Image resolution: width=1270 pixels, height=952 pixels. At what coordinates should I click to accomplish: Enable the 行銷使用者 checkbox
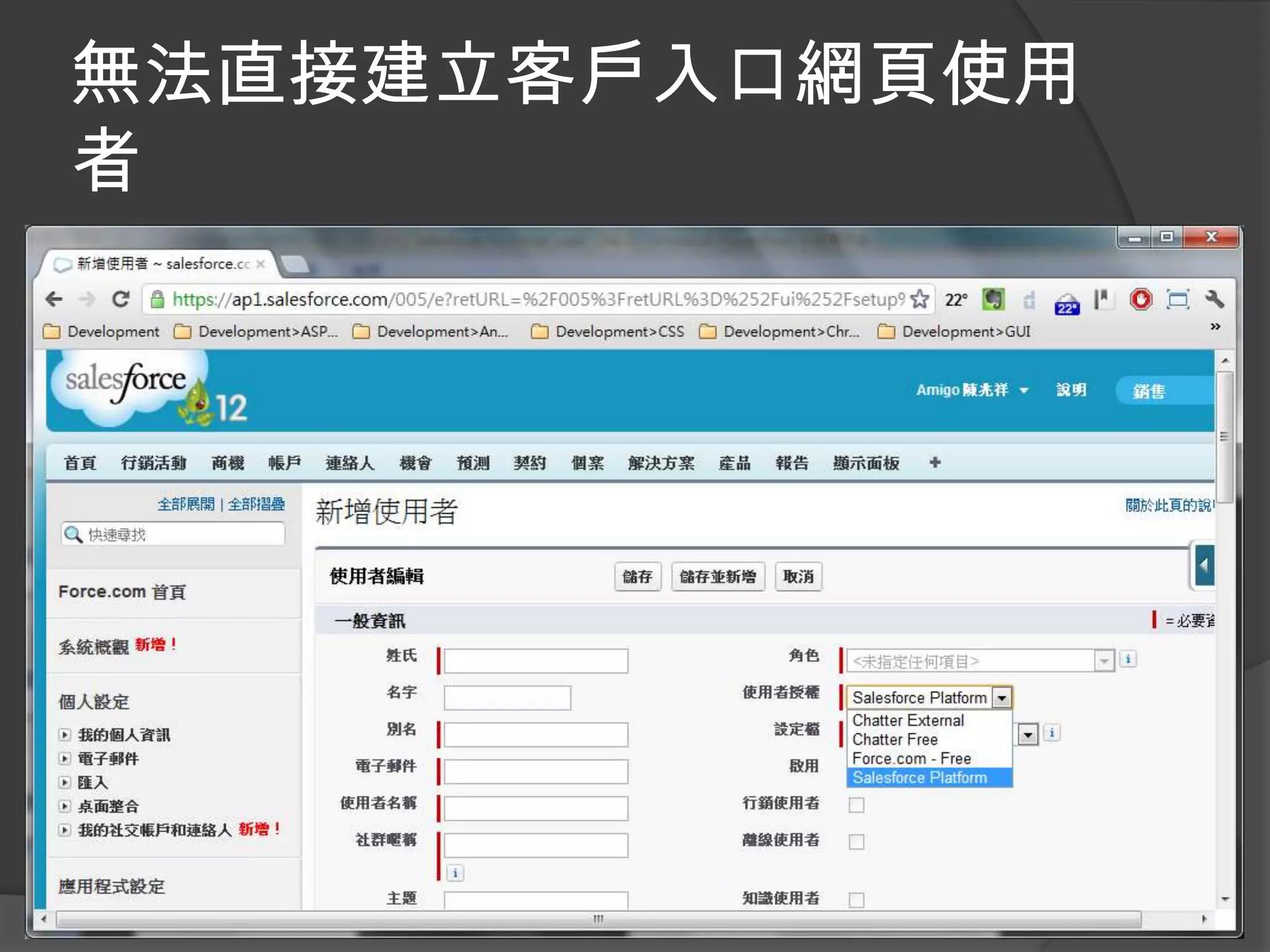click(856, 805)
